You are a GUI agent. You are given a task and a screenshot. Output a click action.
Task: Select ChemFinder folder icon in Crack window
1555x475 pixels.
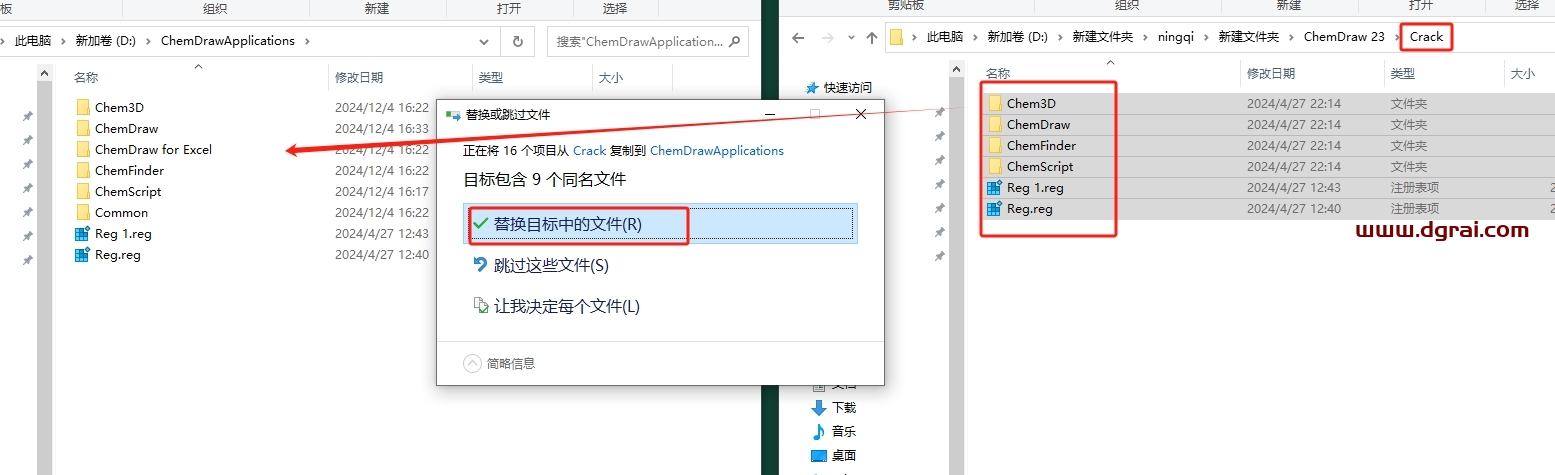[x=995, y=145]
